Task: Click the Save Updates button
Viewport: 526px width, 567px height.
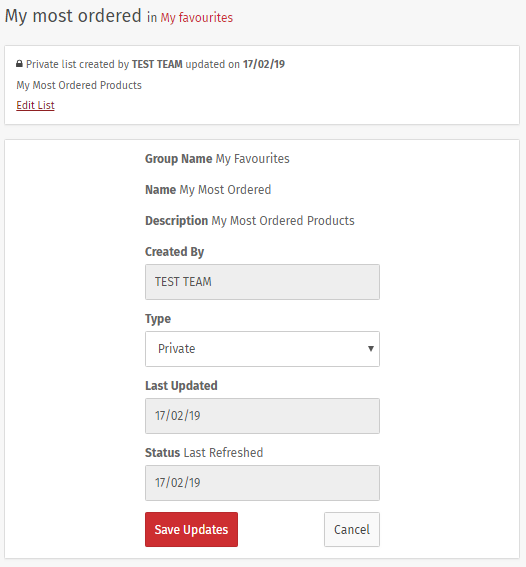Action: coord(191,529)
